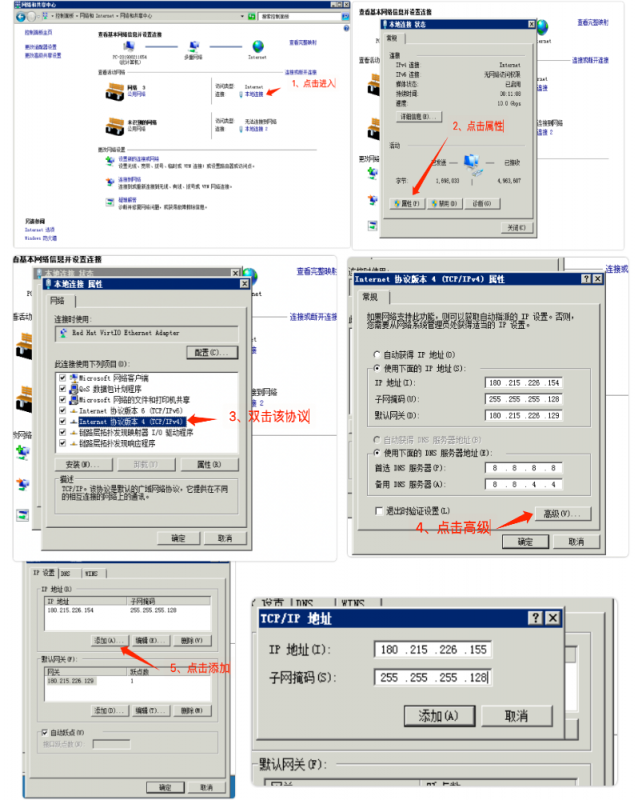Uncheck Internet 协议版本 6 (TCP/IPv6) checkbox
Image resolution: width=638 pixels, height=800 pixels.
tap(62, 410)
